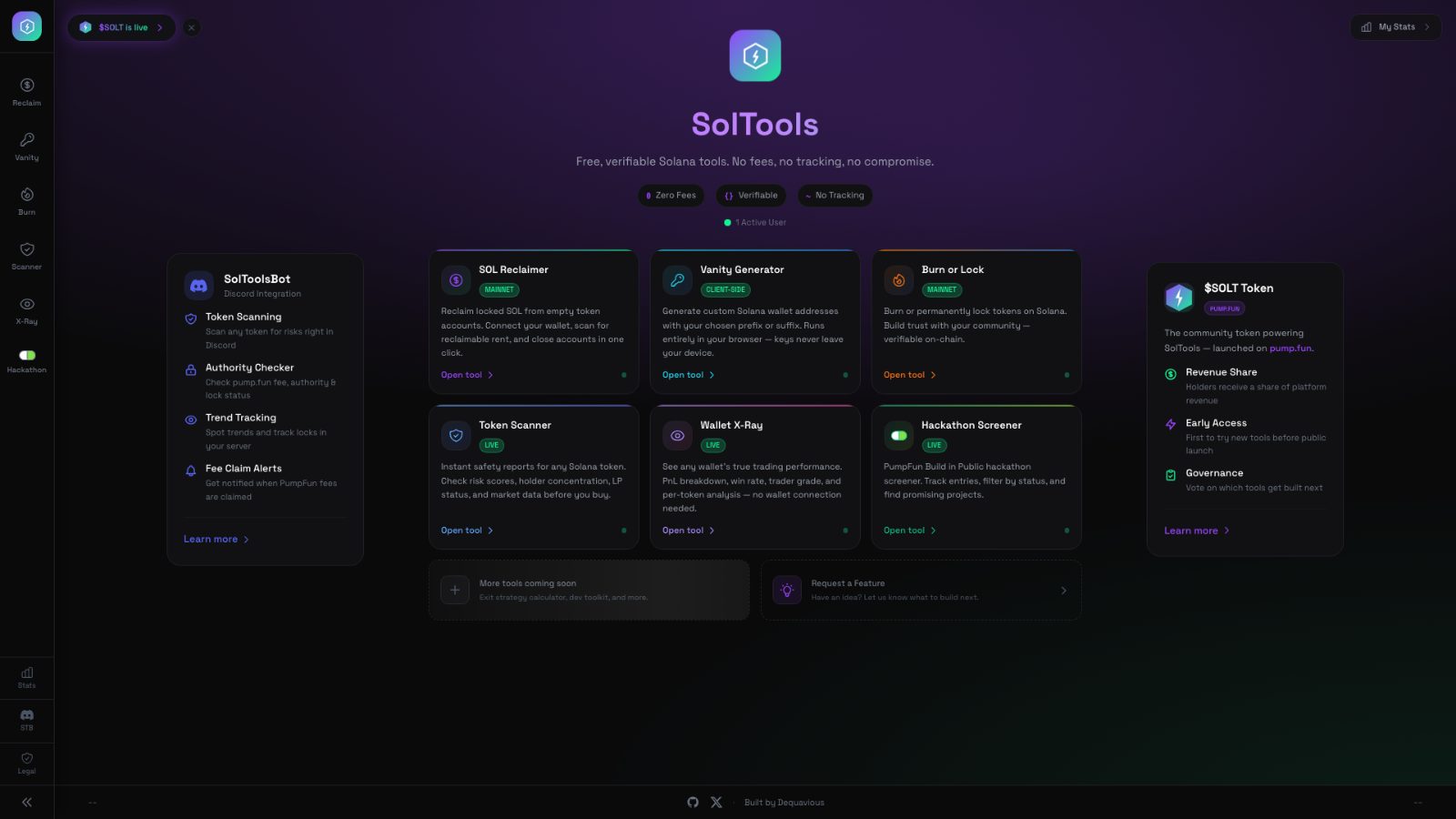Click the Wallet X-Ray eye icon

(677, 435)
